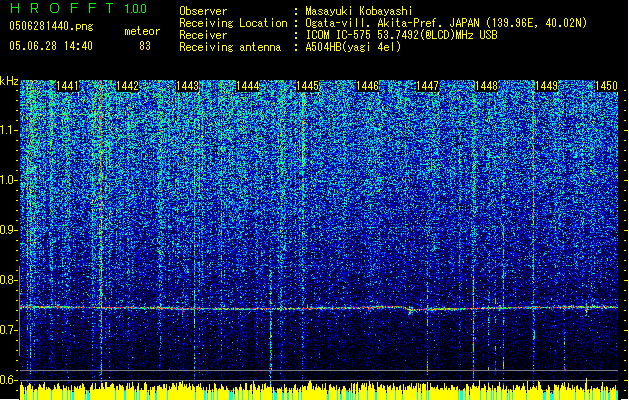Viewport: 629px width, 400px height.
Task: Click the carrier line dip near 1447
Action: [411, 309]
